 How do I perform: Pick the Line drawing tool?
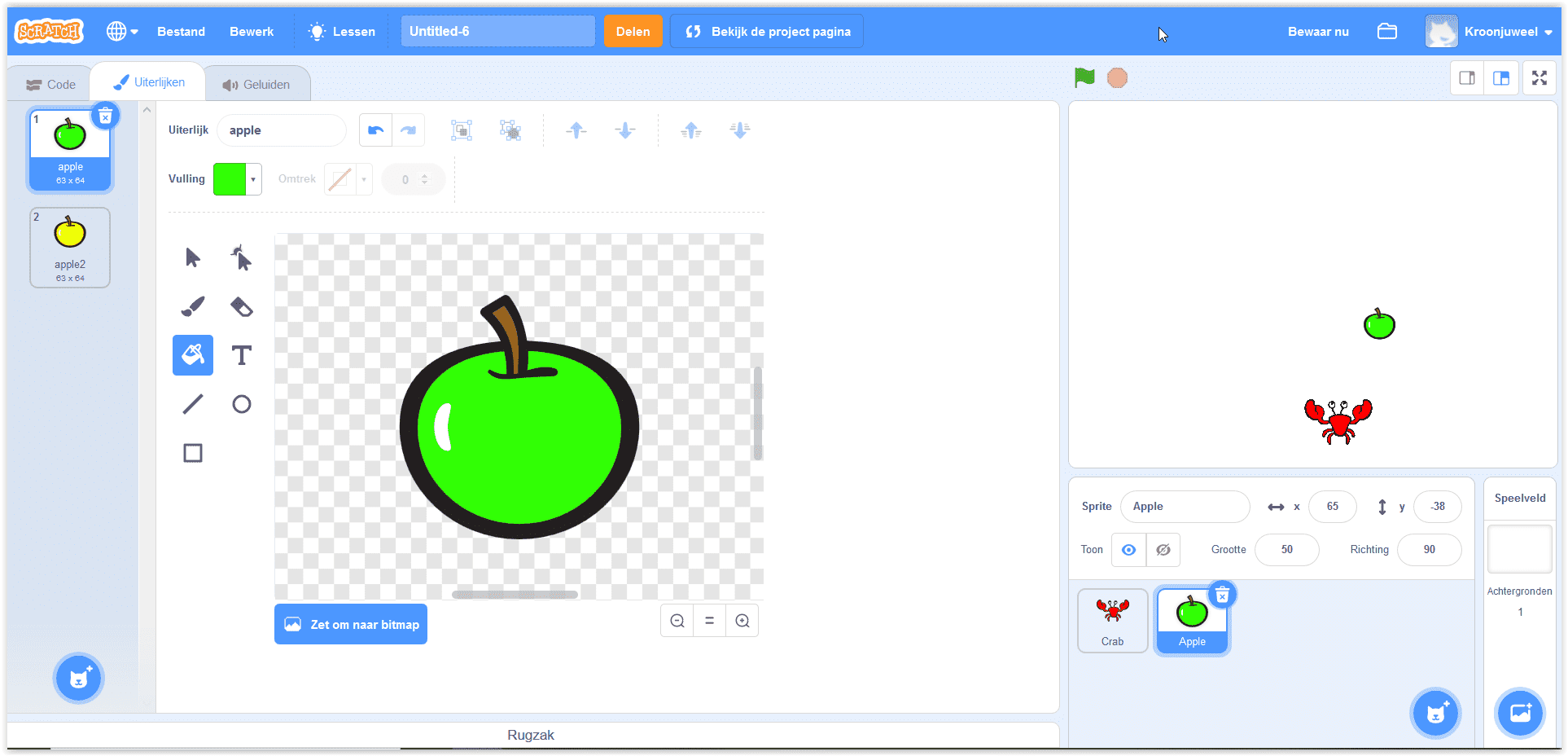[x=193, y=404]
